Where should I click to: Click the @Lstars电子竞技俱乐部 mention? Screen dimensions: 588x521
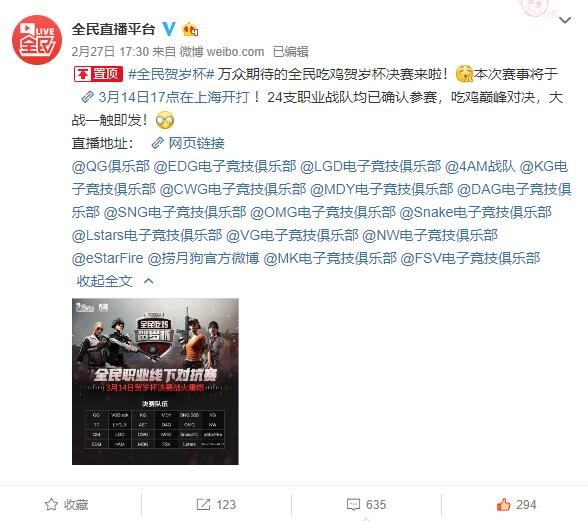coord(147,235)
